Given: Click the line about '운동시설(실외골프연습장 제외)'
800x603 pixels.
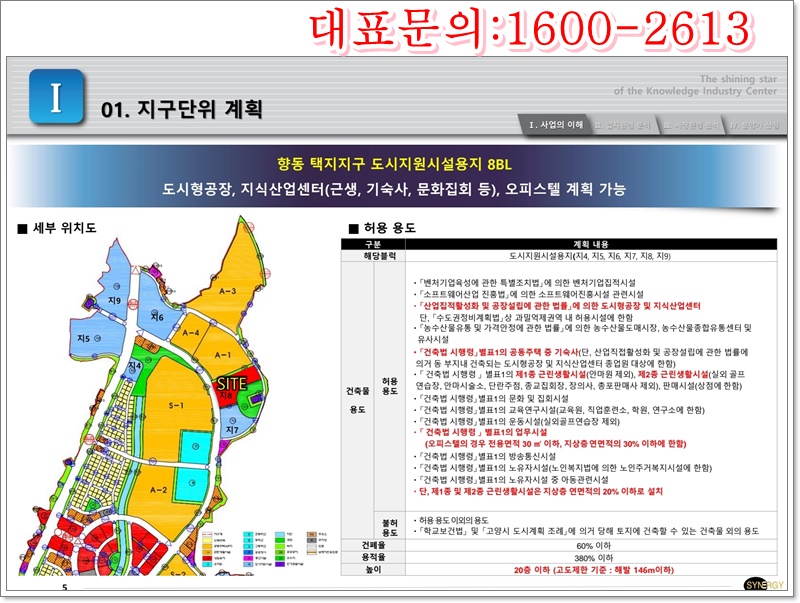Looking at the screenshot, I should tap(516, 421).
